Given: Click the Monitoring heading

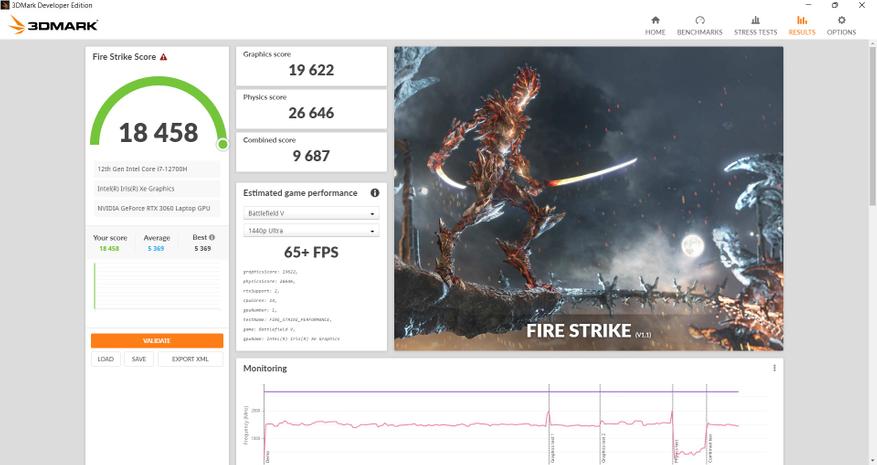Looking at the screenshot, I should click(265, 368).
